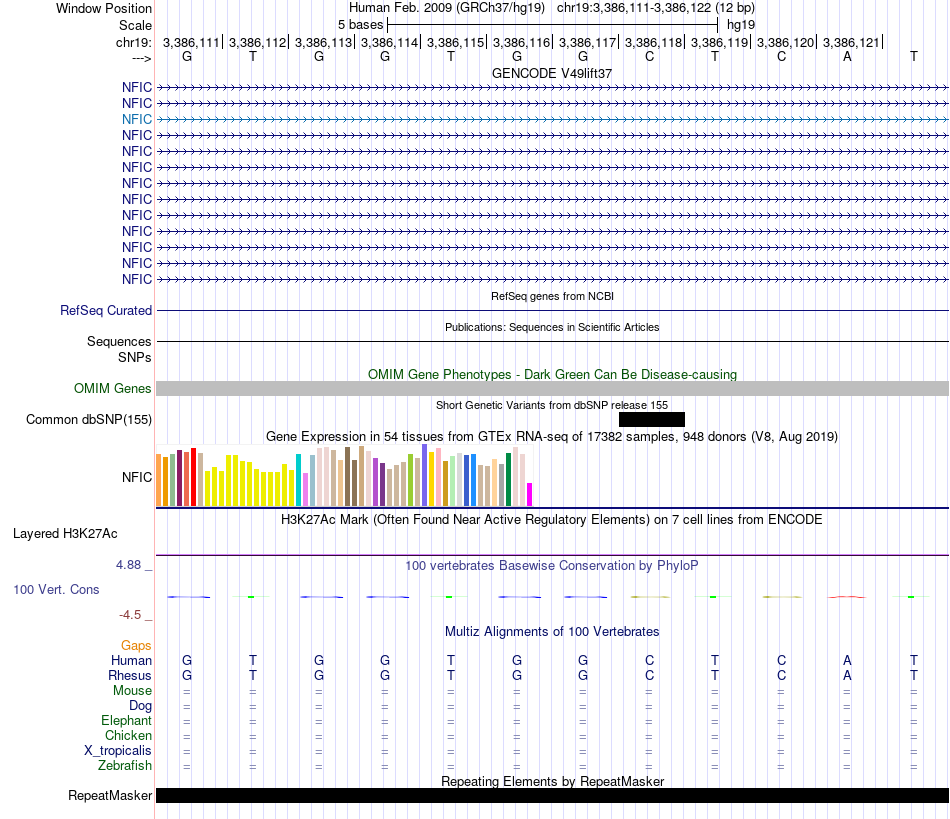Click the OMIM Gene Phenotypes track title

[x=553, y=374]
